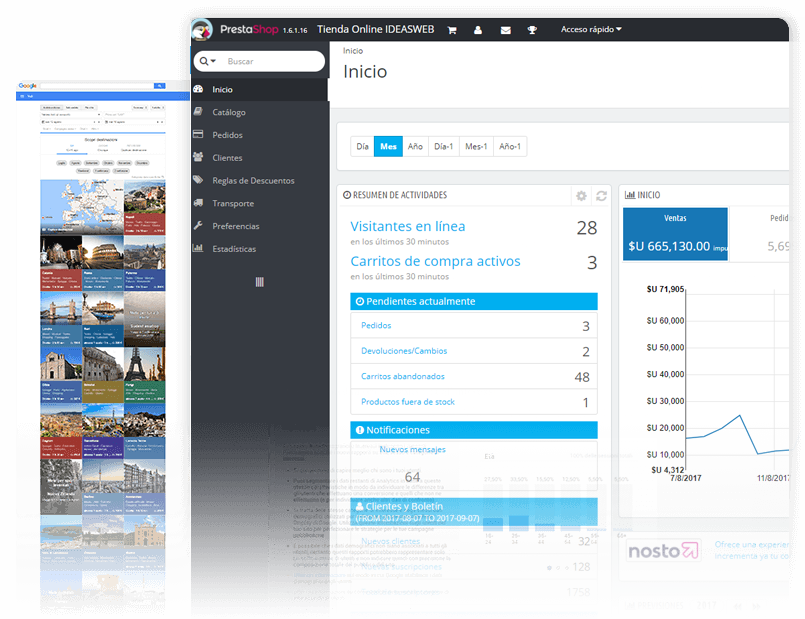Image resolution: width=805 pixels, height=619 pixels.
Task: Open the shopping cart icon in header
Action: [452, 30]
